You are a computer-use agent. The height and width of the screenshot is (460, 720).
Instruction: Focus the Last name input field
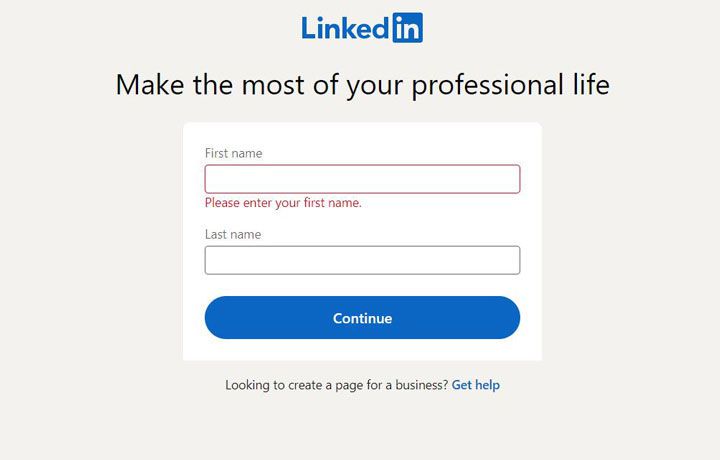click(x=362, y=260)
